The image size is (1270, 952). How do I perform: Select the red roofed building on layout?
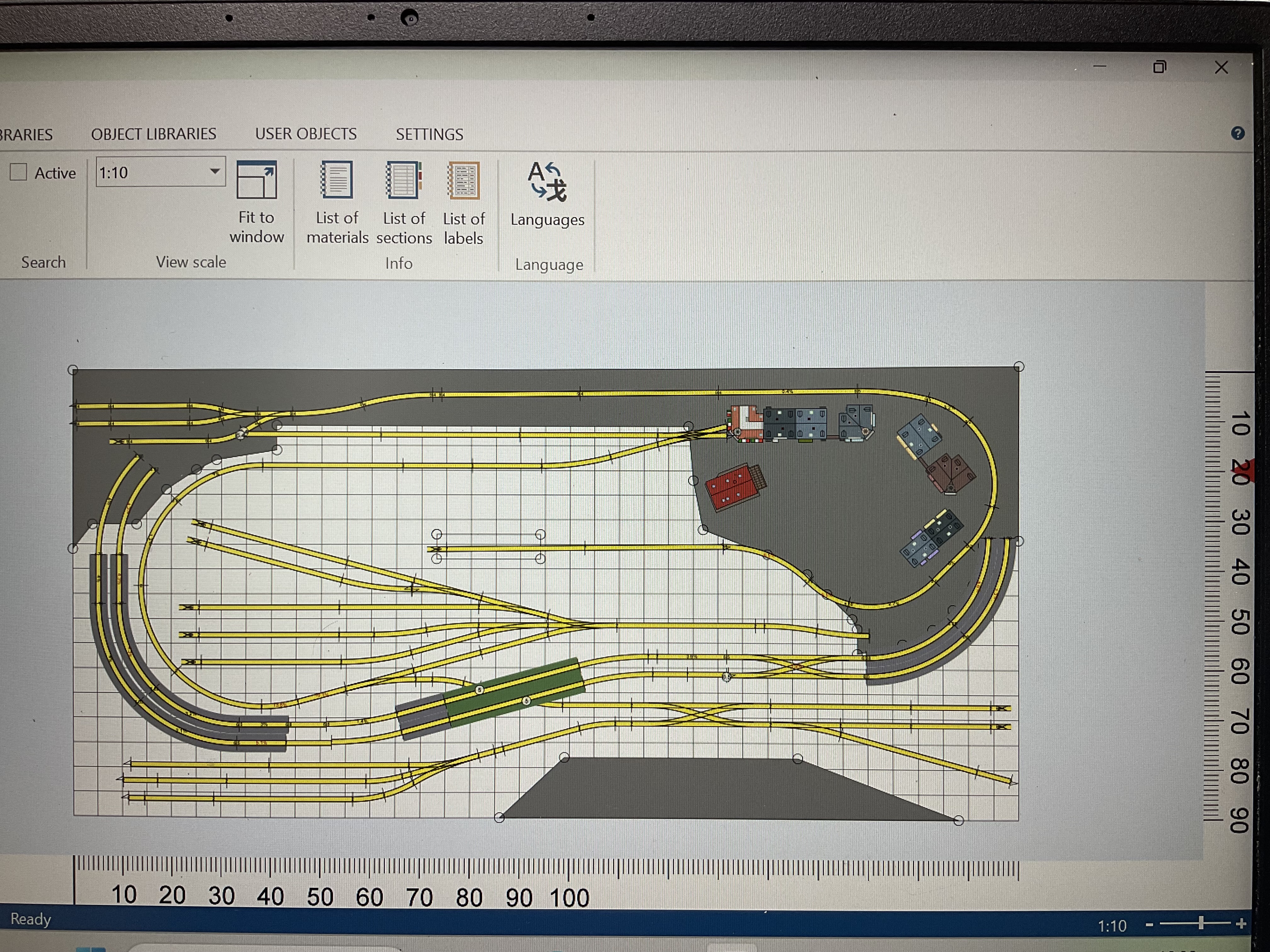pos(735,487)
